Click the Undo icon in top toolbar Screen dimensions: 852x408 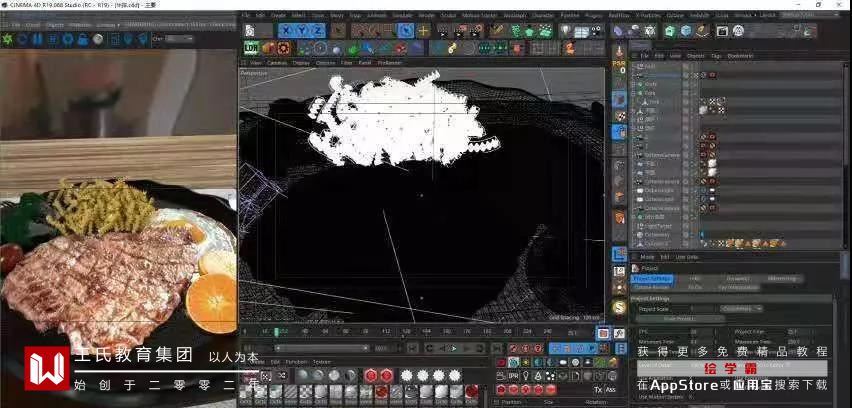point(249,31)
